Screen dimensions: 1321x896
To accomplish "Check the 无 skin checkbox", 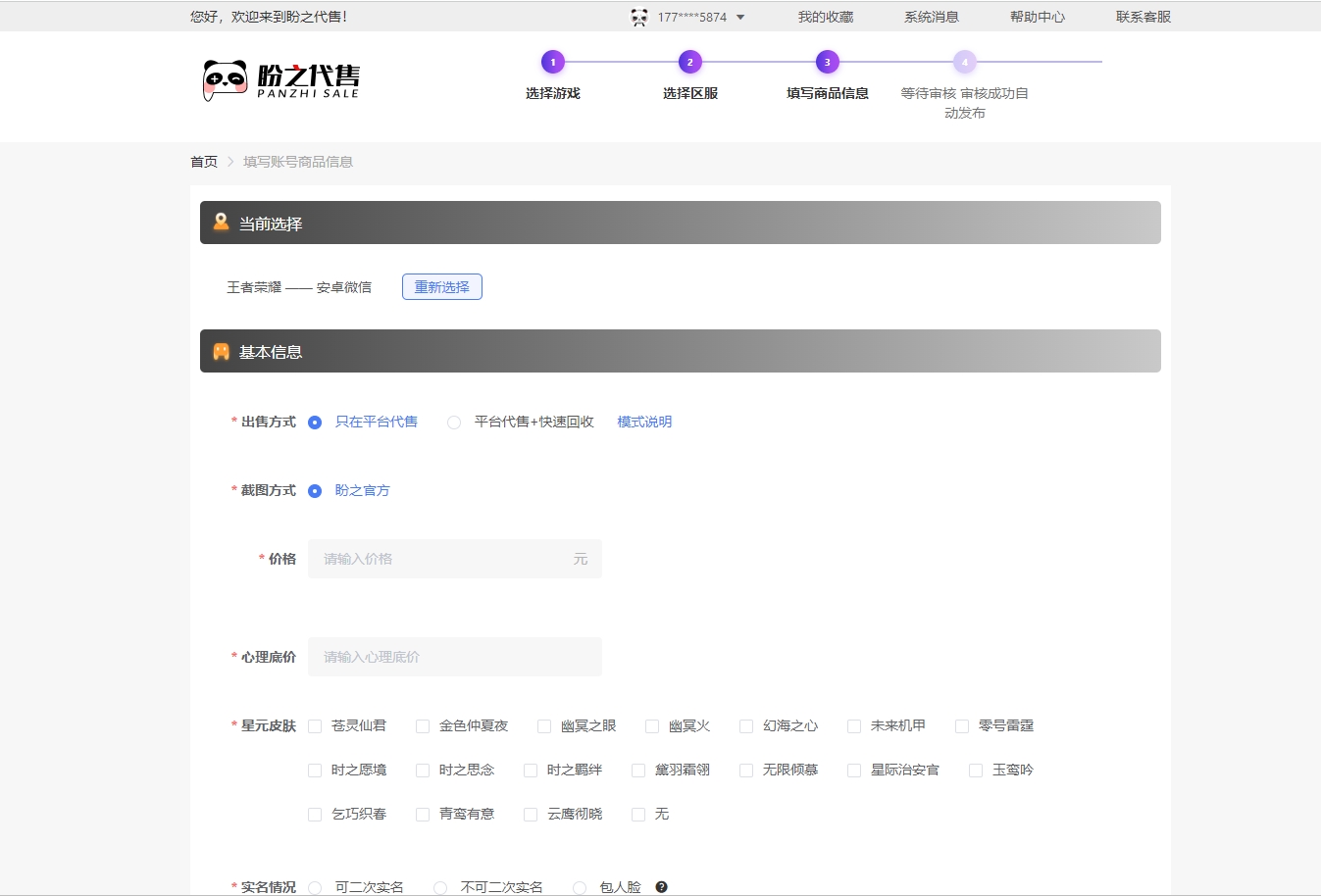I will 638,815.
